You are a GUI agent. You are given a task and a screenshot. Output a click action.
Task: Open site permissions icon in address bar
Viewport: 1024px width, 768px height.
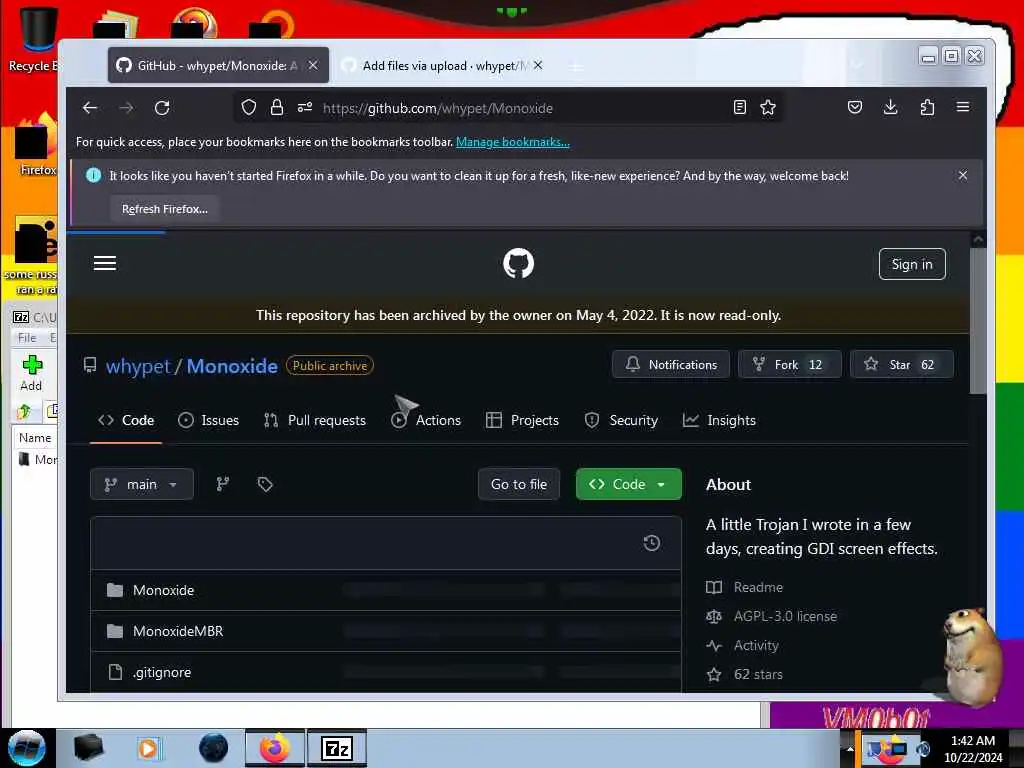pos(305,108)
